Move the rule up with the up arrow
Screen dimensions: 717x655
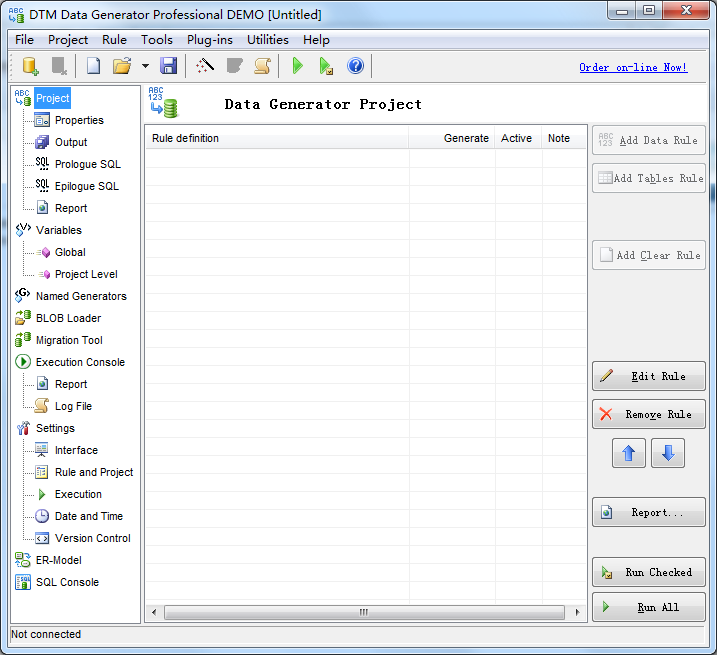628,453
